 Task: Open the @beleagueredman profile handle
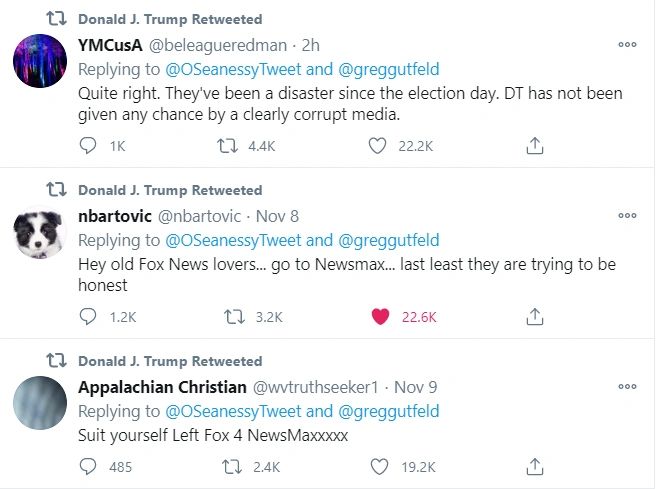click(219, 45)
